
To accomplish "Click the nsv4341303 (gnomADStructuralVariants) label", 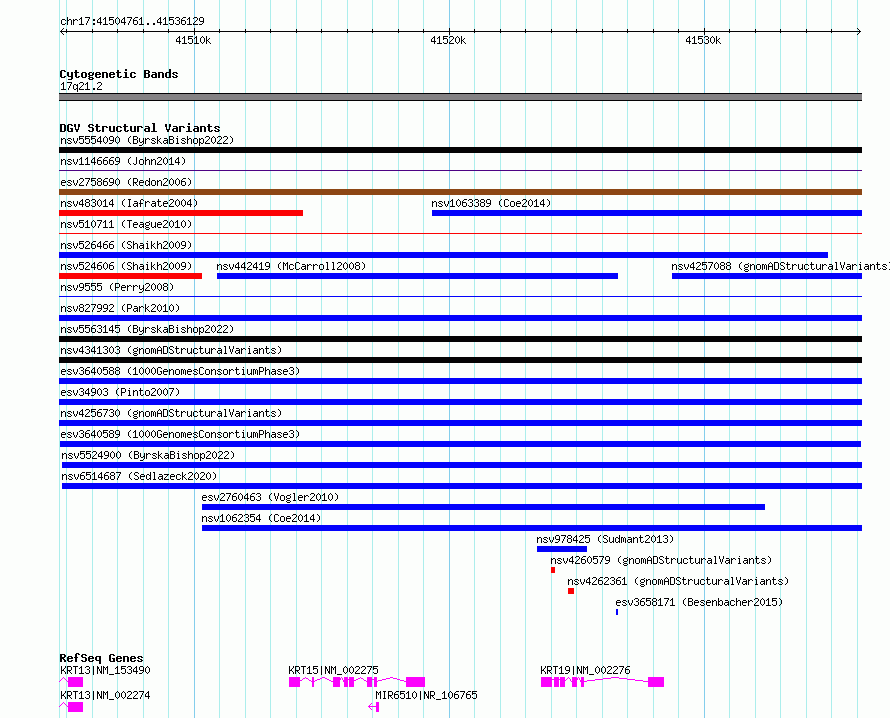I will point(171,350).
